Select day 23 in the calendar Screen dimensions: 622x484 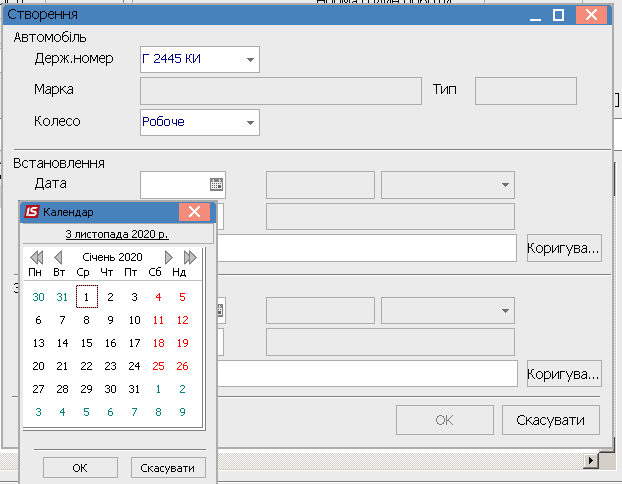click(110, 366)
